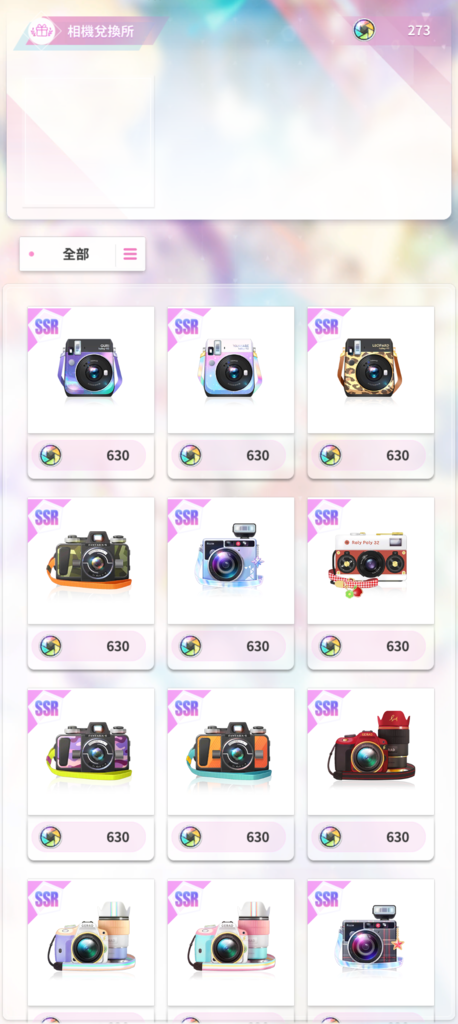Tap the lens currency icon beside 273
The image size is (458, 1024).
tap(365, 30)
